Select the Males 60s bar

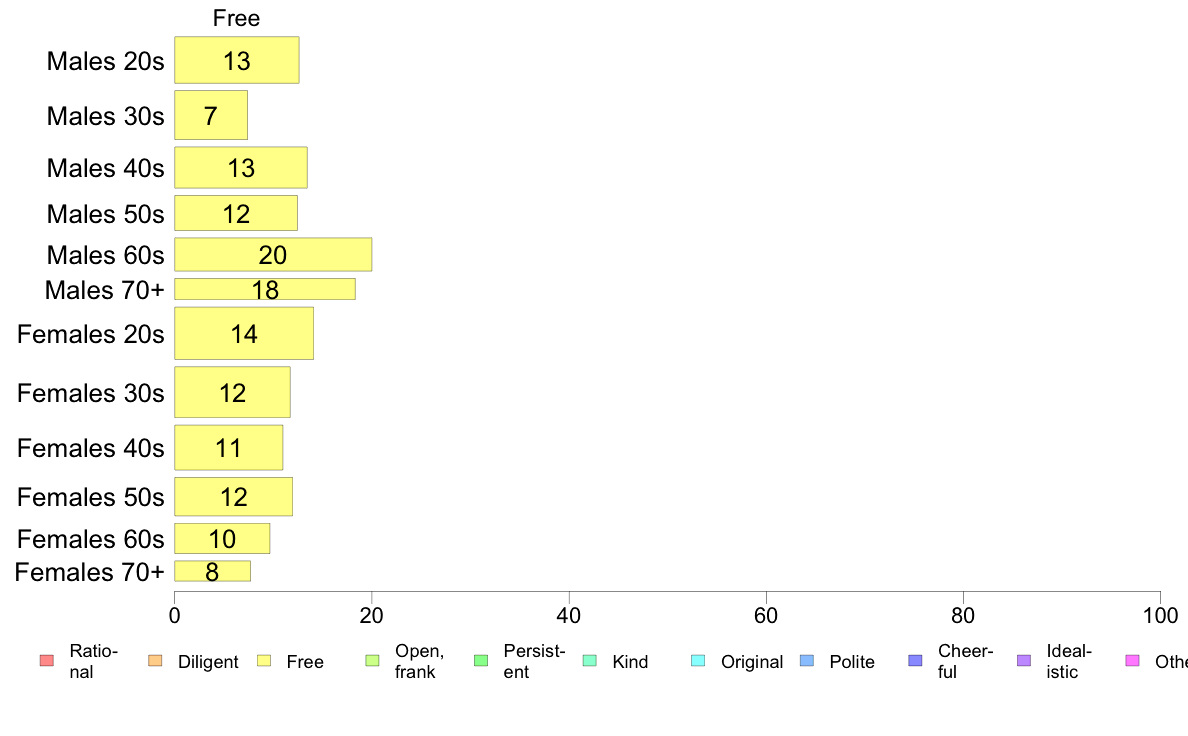(273, 255)
